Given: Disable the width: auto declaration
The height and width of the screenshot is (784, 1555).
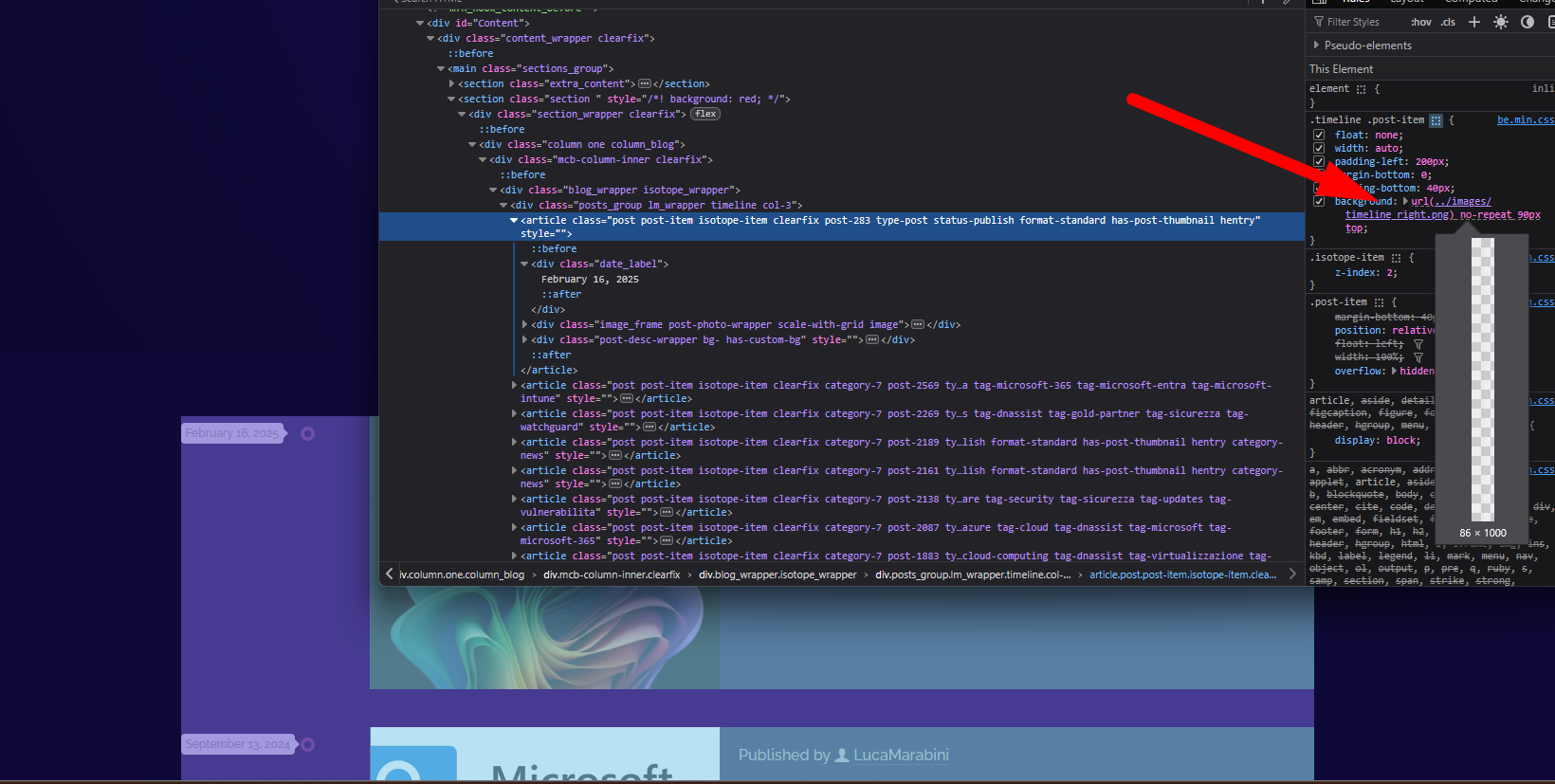Looking at the screenshot, I should click(1319, 148).
